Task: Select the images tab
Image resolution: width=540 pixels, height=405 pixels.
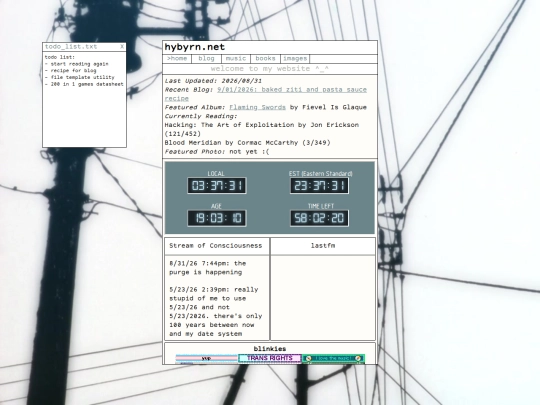Action: (x=295, y=59)
